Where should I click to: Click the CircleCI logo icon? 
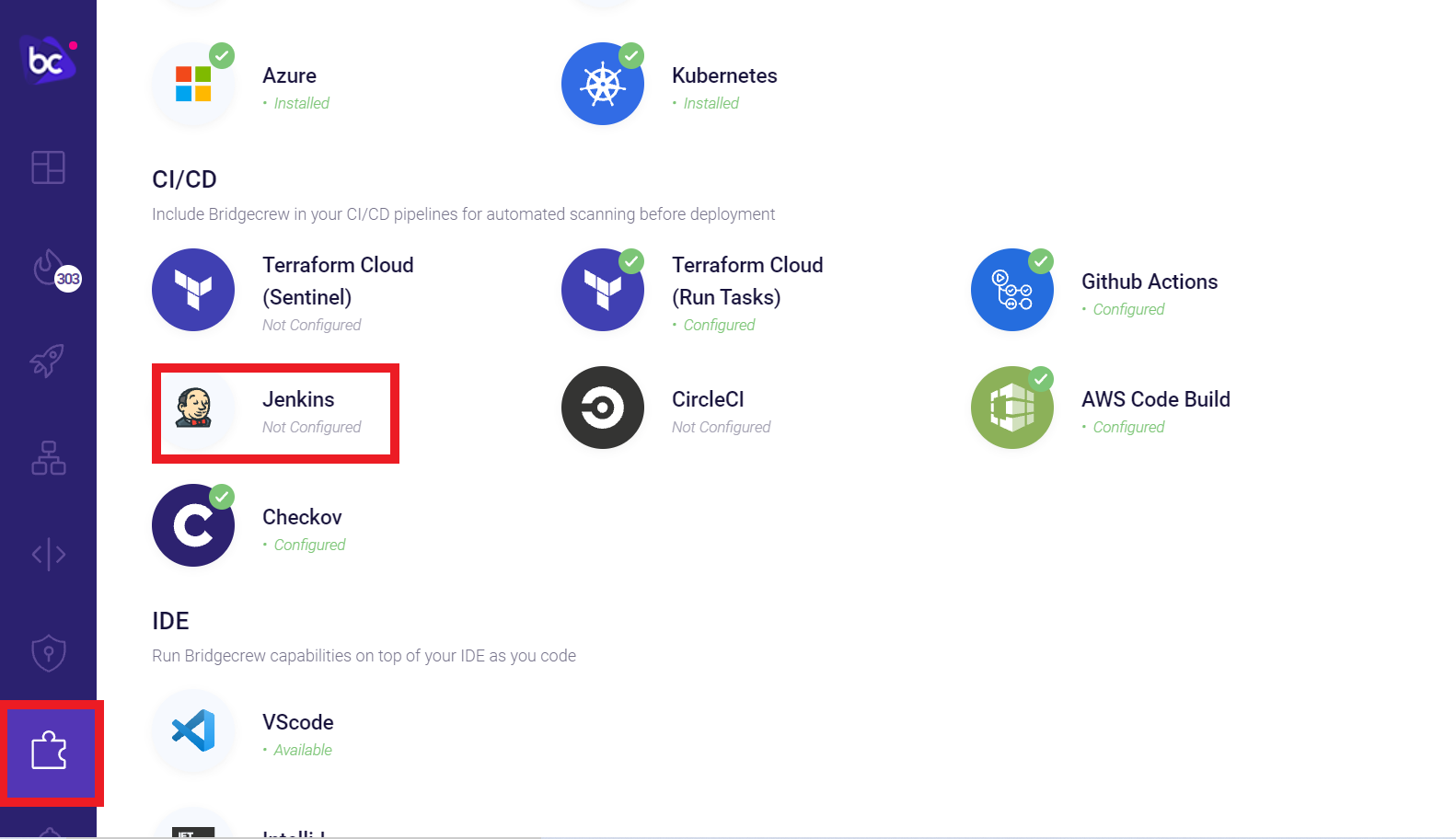[603, 408]
